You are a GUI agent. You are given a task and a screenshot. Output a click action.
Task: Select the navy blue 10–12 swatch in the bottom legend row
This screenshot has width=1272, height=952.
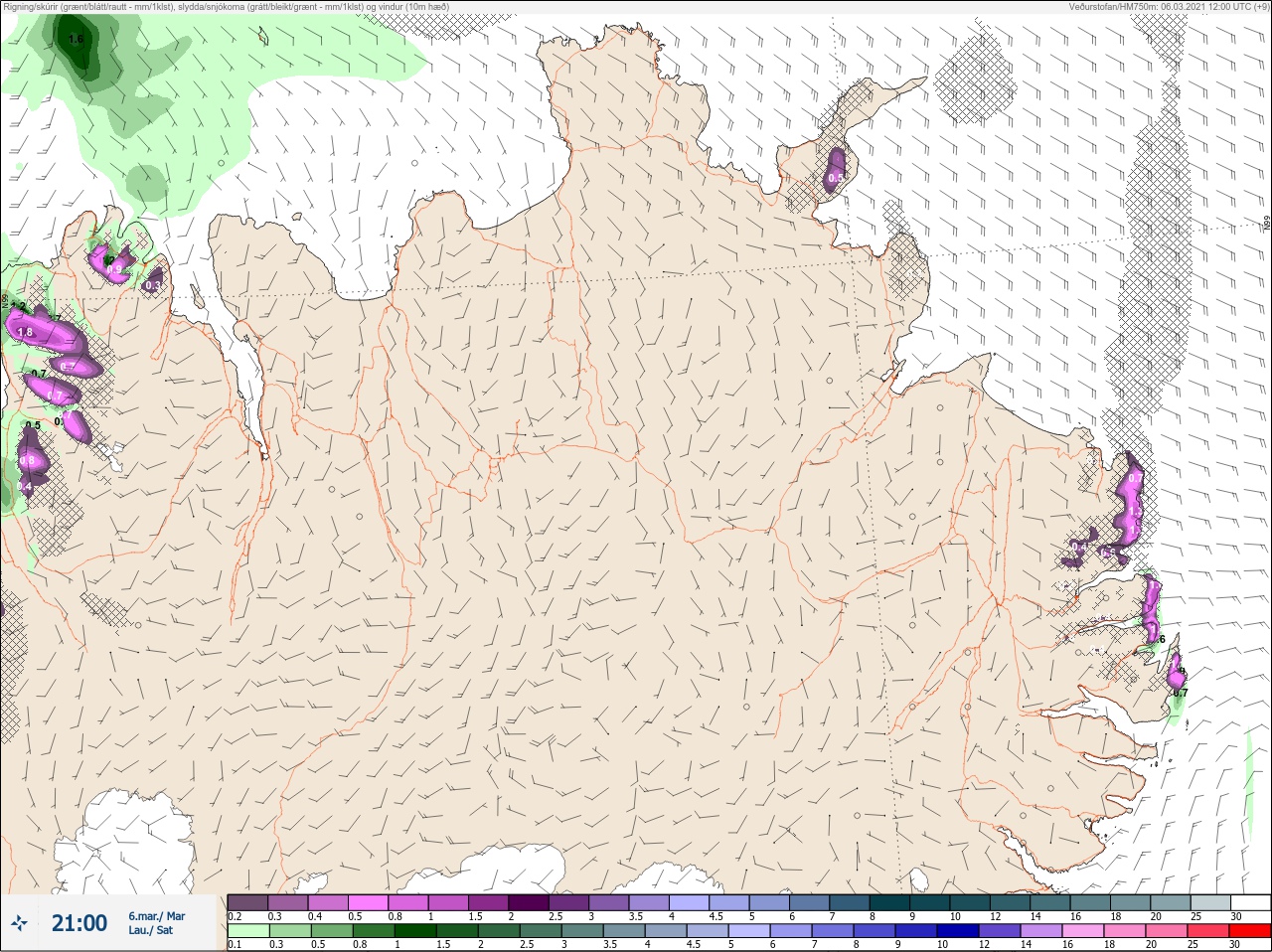point(959,931)
